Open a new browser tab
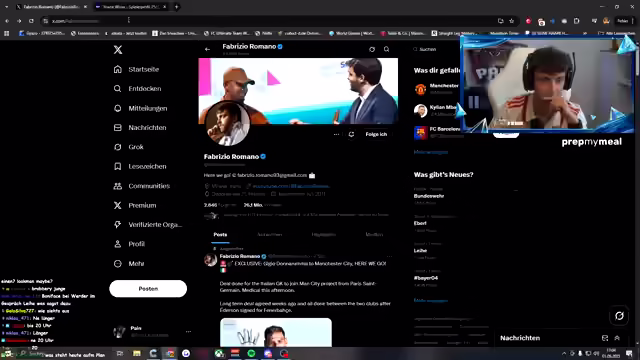The width and height of the screenshot is (640, 360). tap(176, 7)
